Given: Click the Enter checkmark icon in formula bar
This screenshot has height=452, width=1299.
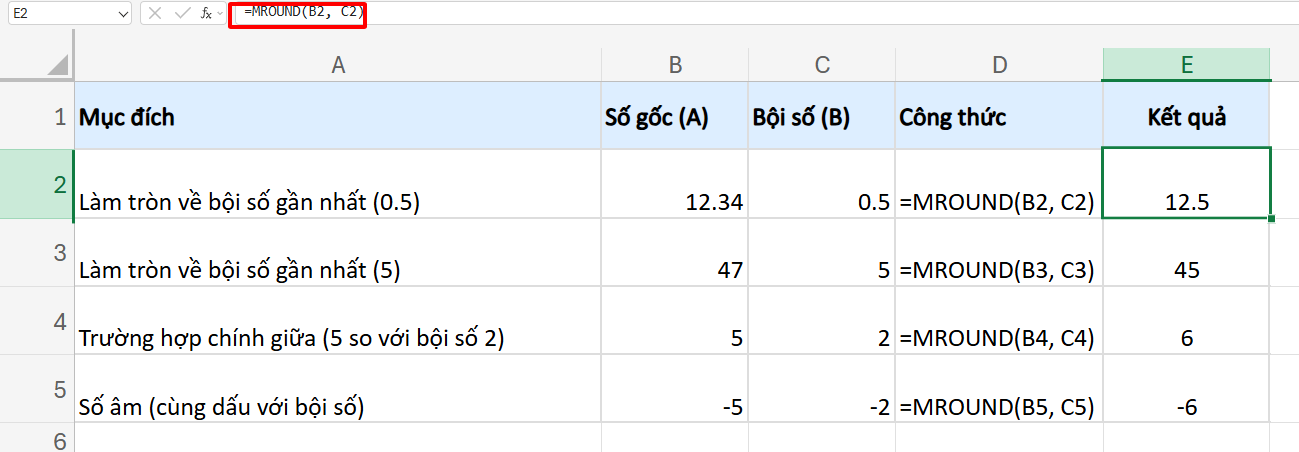Looking at the screenshot, I should (x=181, y=13).
